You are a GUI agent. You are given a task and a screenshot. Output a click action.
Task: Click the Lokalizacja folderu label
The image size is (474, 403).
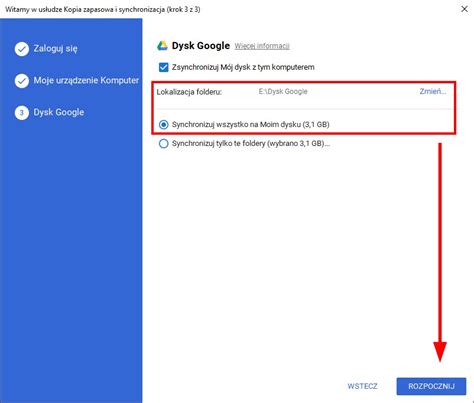189,92
